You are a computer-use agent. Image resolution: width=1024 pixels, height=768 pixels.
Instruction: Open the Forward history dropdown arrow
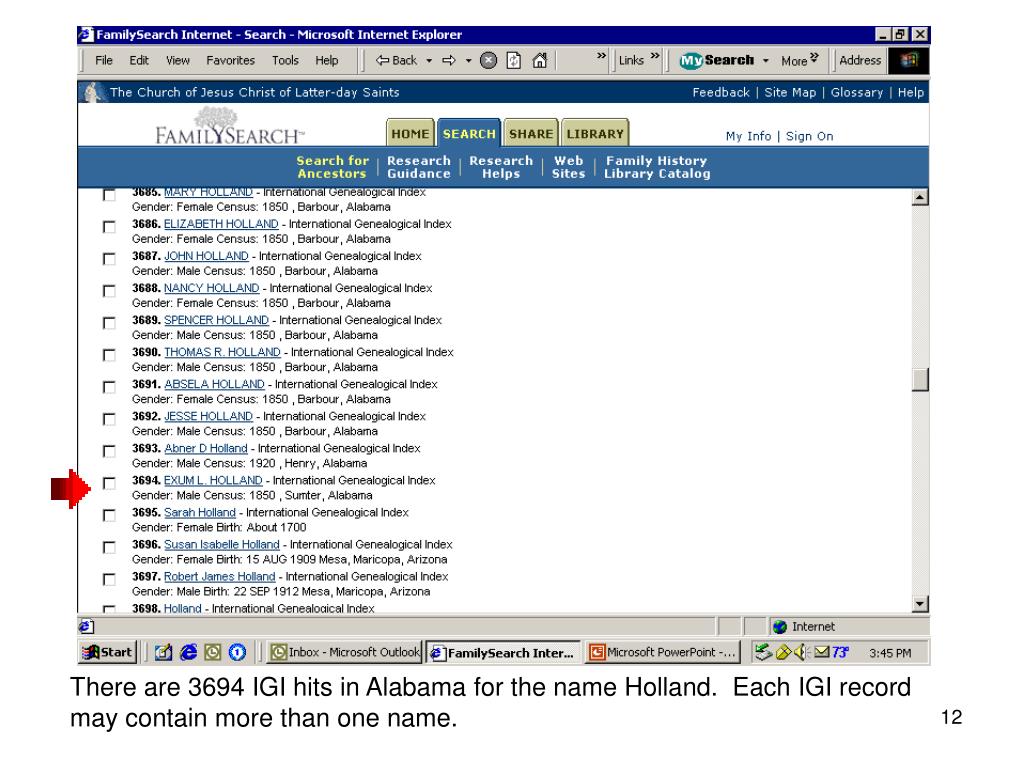468,61
